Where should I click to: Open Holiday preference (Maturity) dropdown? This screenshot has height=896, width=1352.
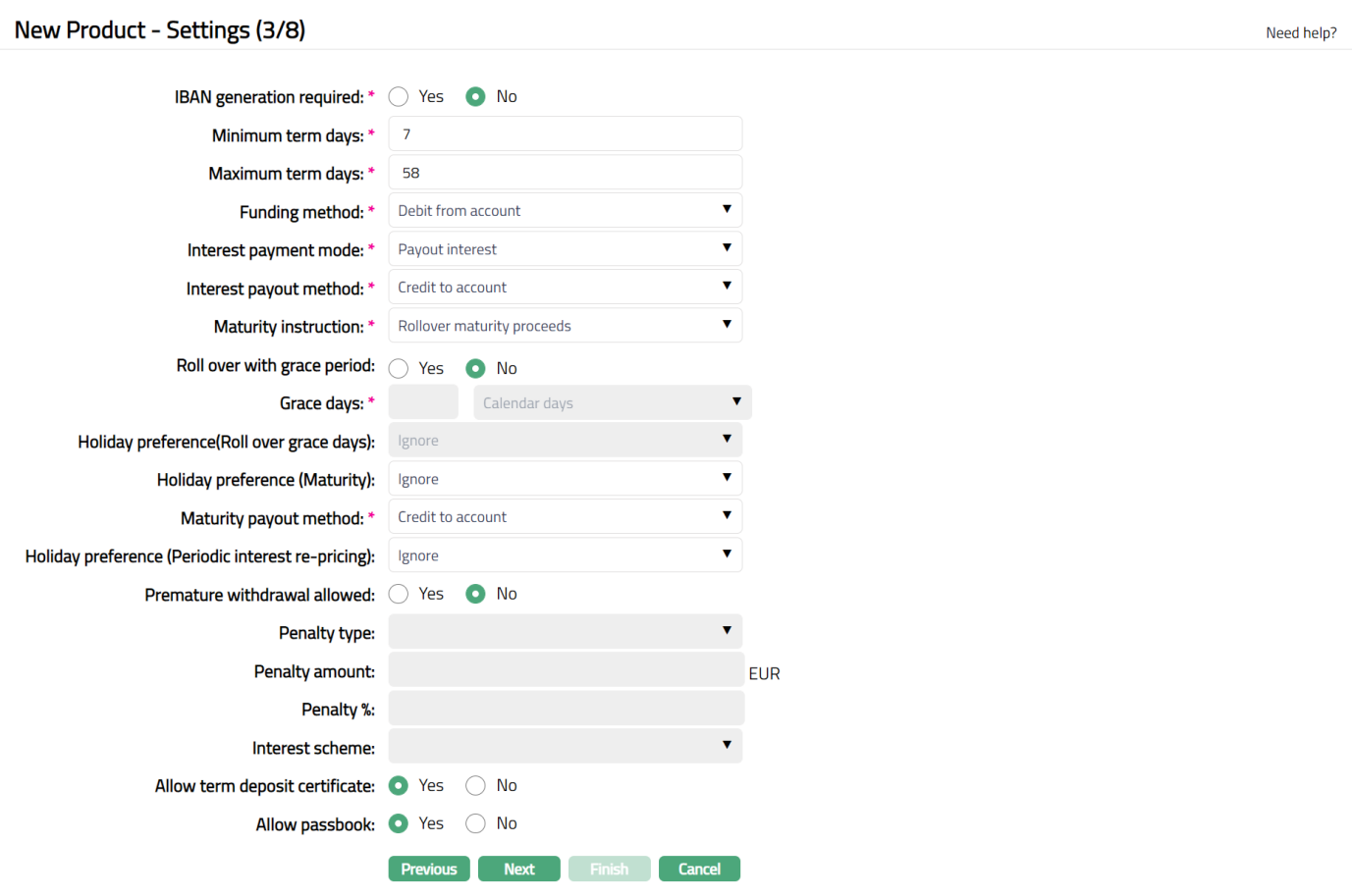[x=565, y=479]
